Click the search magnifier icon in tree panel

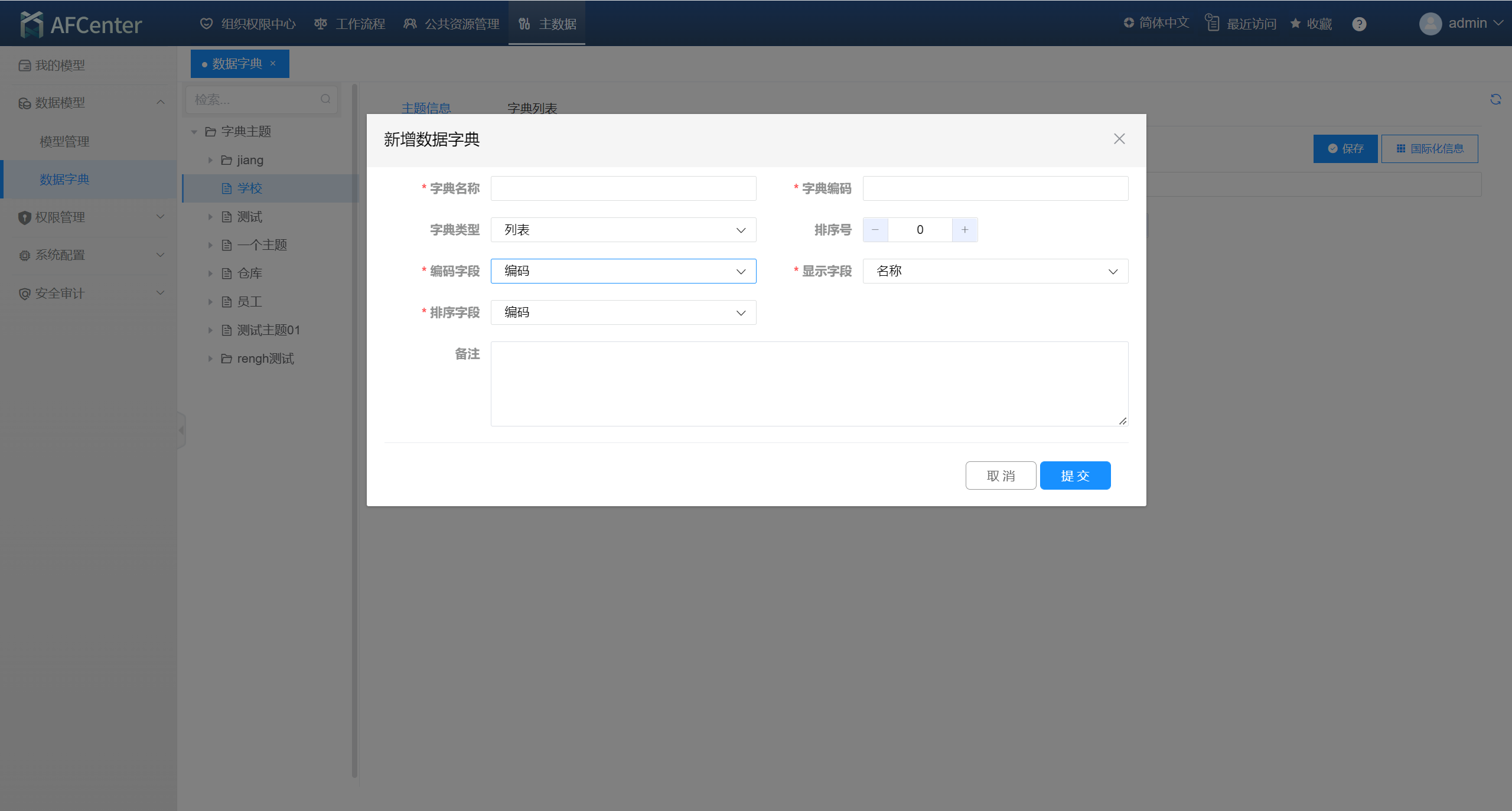(x=325, y=99)
